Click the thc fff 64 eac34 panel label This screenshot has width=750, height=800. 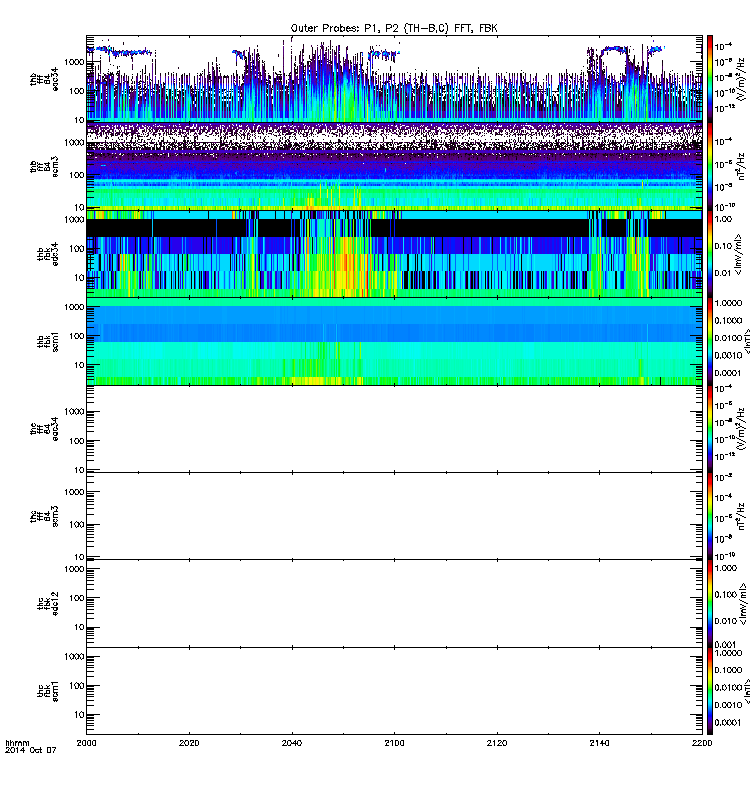(x=44, y=429)
